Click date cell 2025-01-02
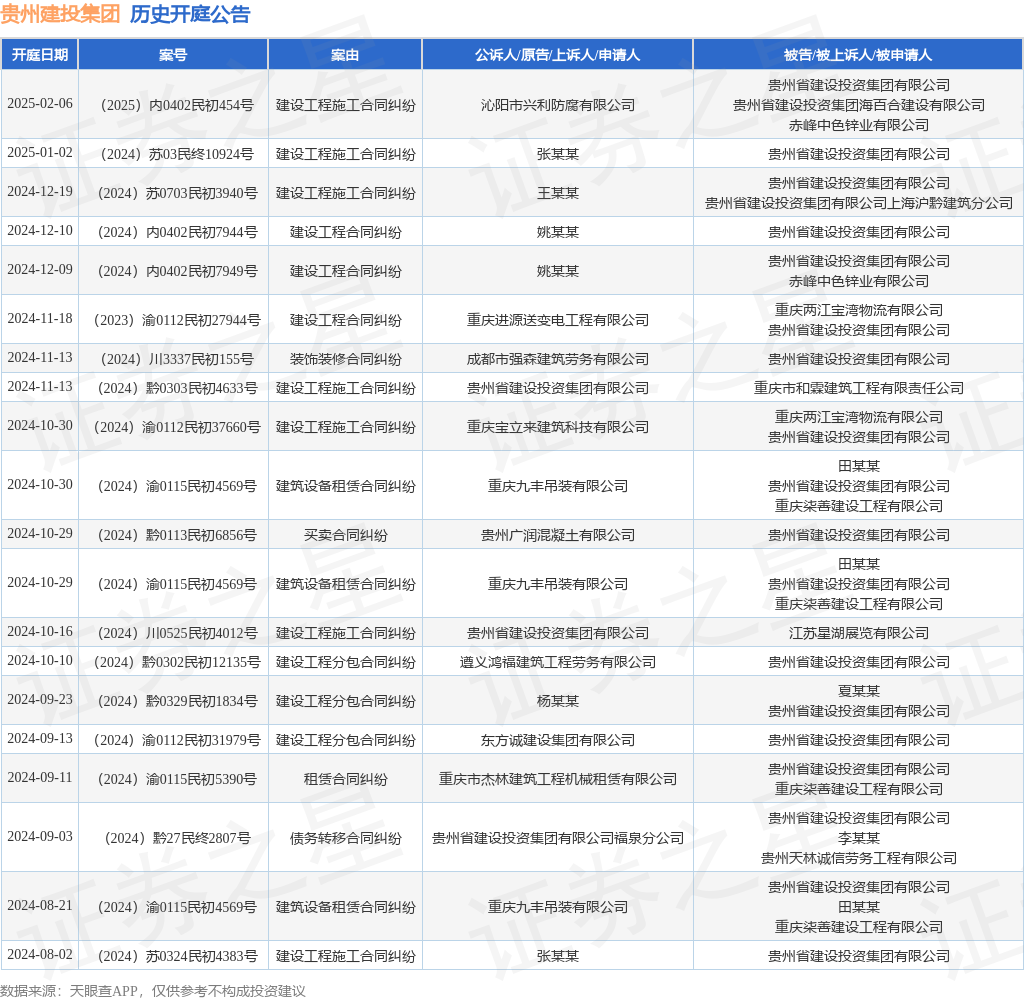The width and height of the screenshot is (1024, 1000). coord(40,153)
